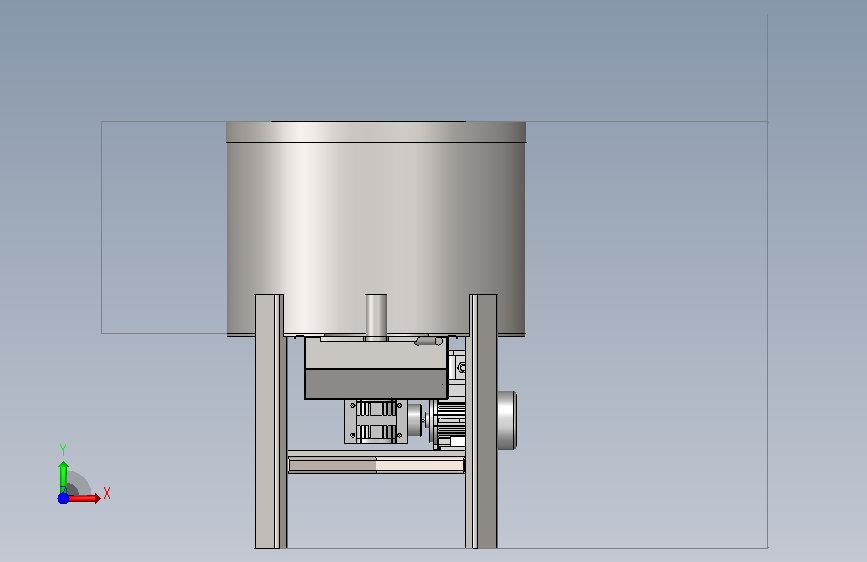Select the tank's top rim band
Image resolution: width=867 pixels, height=562 pixels.
pyautogui.click(x=376, y=132)
